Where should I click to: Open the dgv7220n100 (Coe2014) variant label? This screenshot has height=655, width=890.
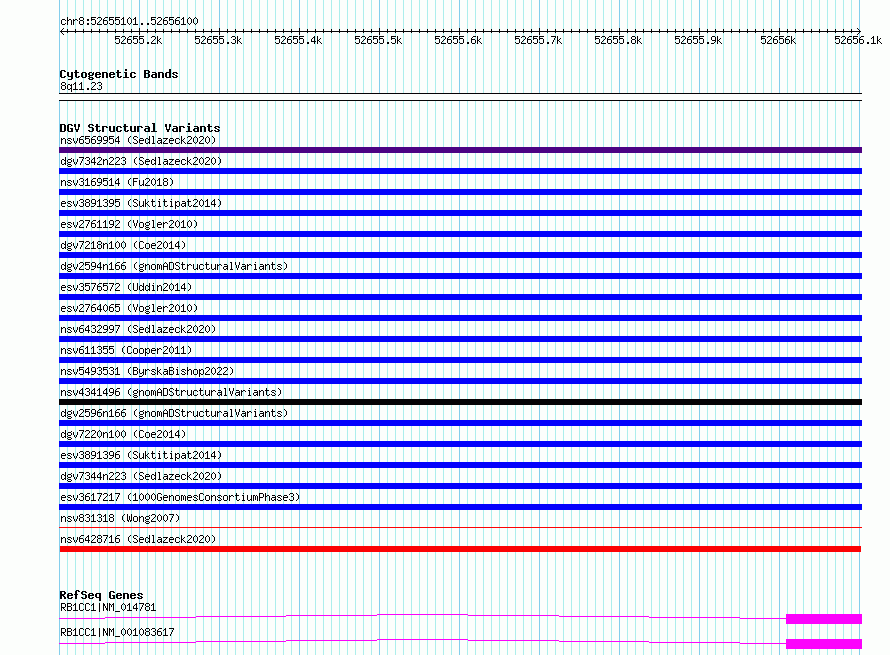point(123,434)
